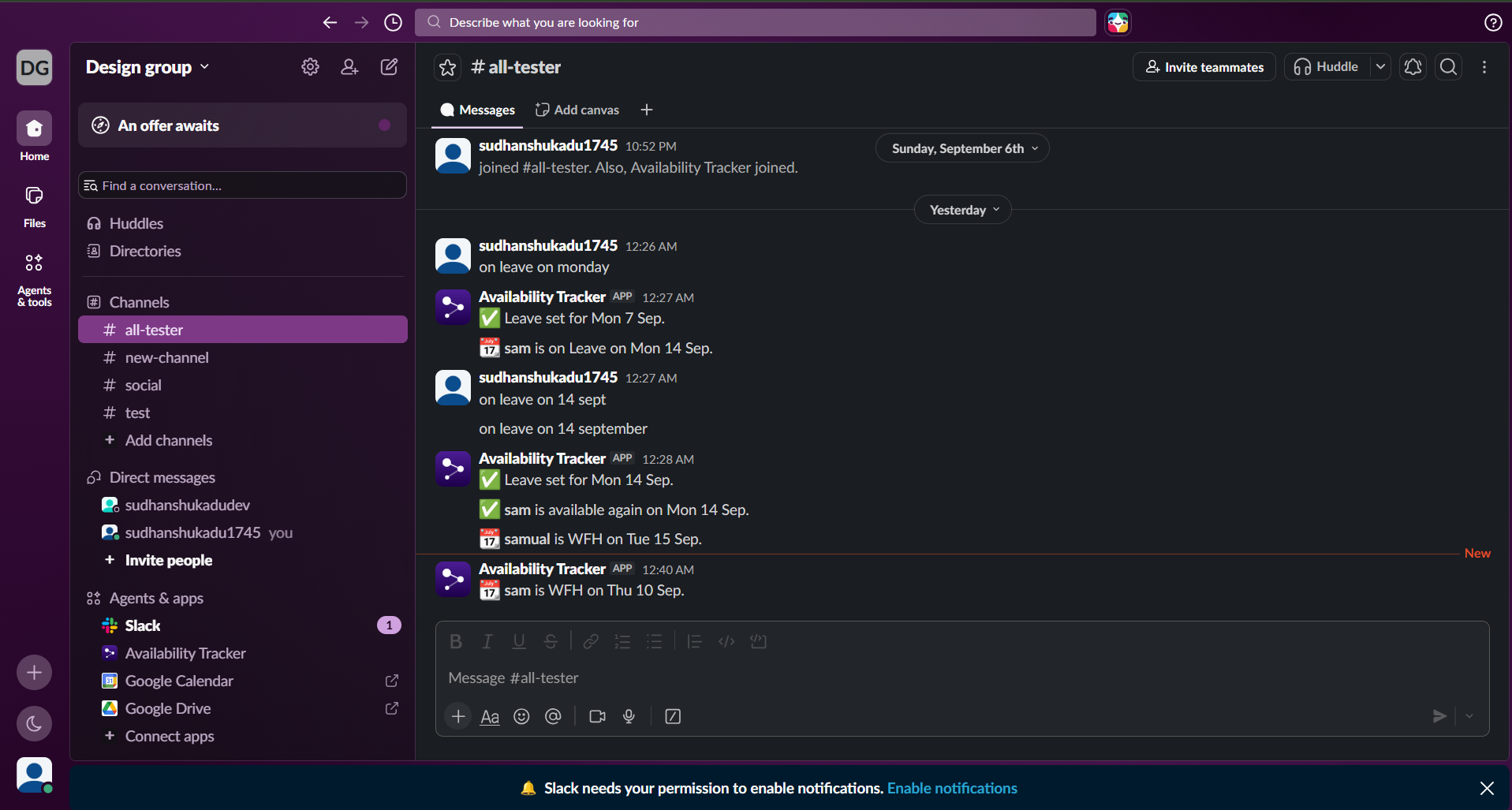
Task: Insert a blockquote in composer
Action: [694, 641]
